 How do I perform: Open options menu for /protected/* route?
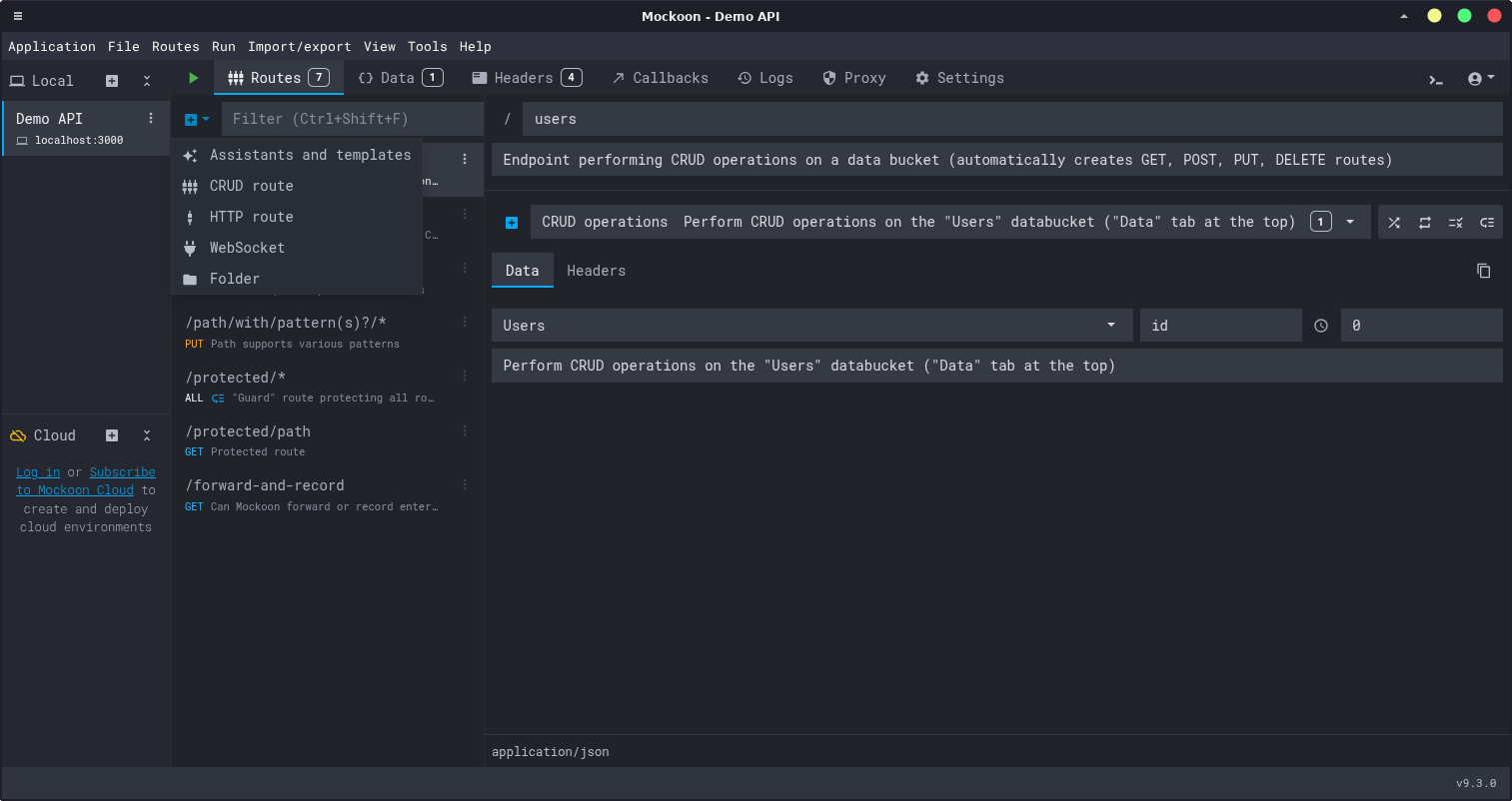tap(465, 376)
